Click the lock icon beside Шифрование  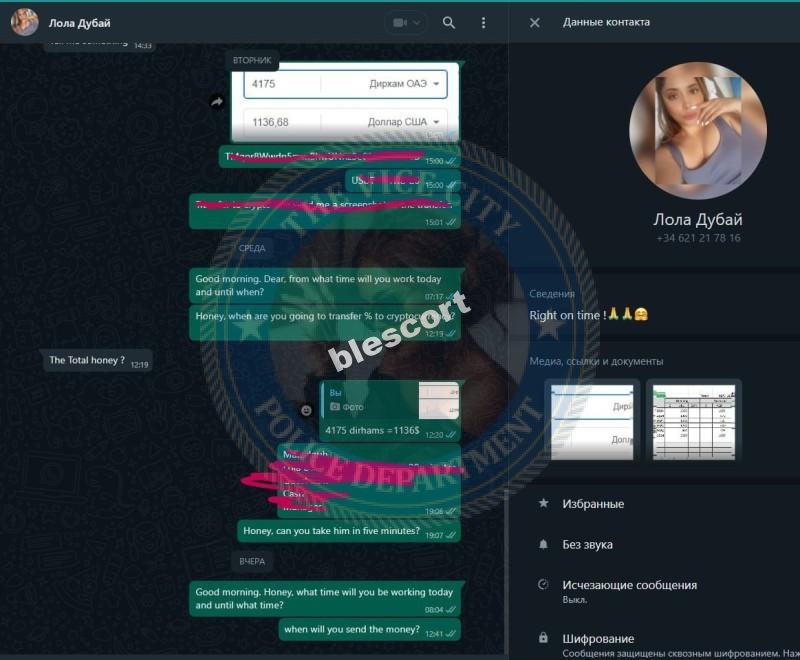click(543, 638)
